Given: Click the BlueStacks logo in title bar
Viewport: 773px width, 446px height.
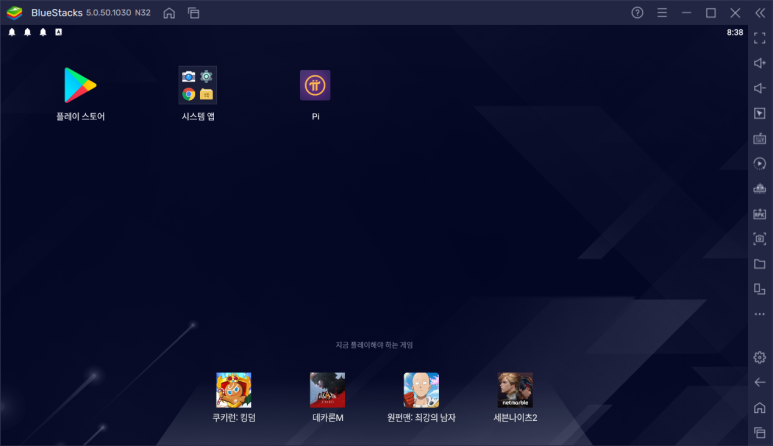Looking at the screenshot, I should click(14, 13).
